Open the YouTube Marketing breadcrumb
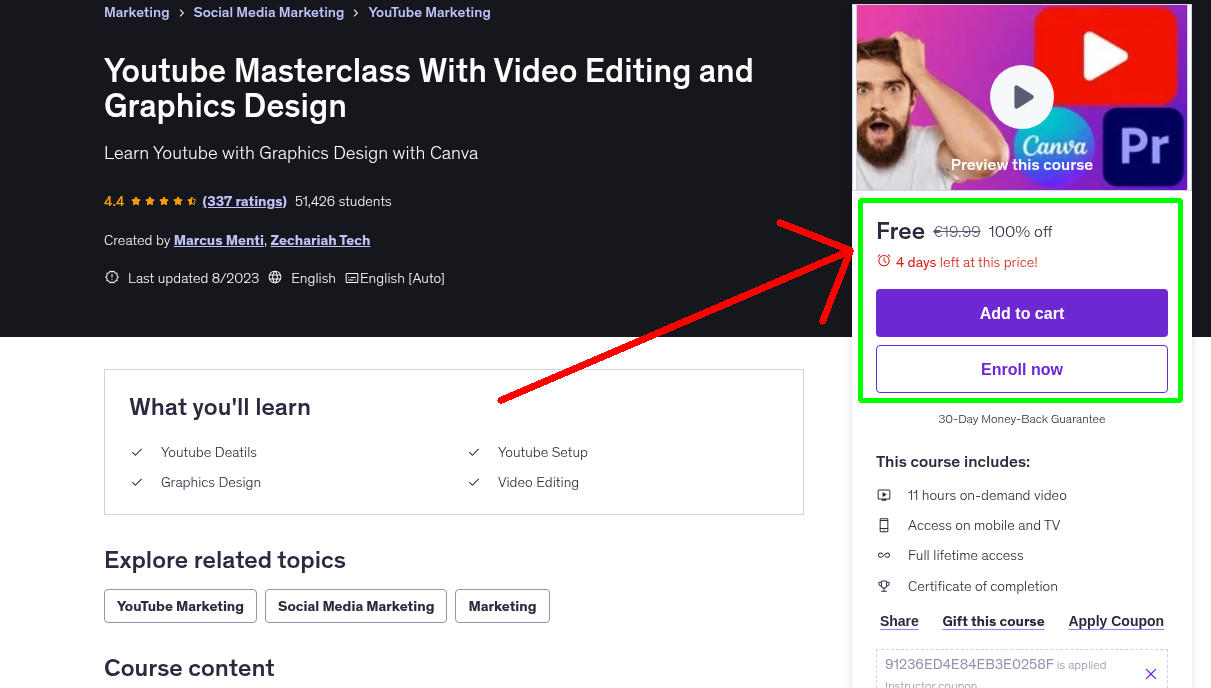Screen dimensions: 1211x688 tap(430, 12)
